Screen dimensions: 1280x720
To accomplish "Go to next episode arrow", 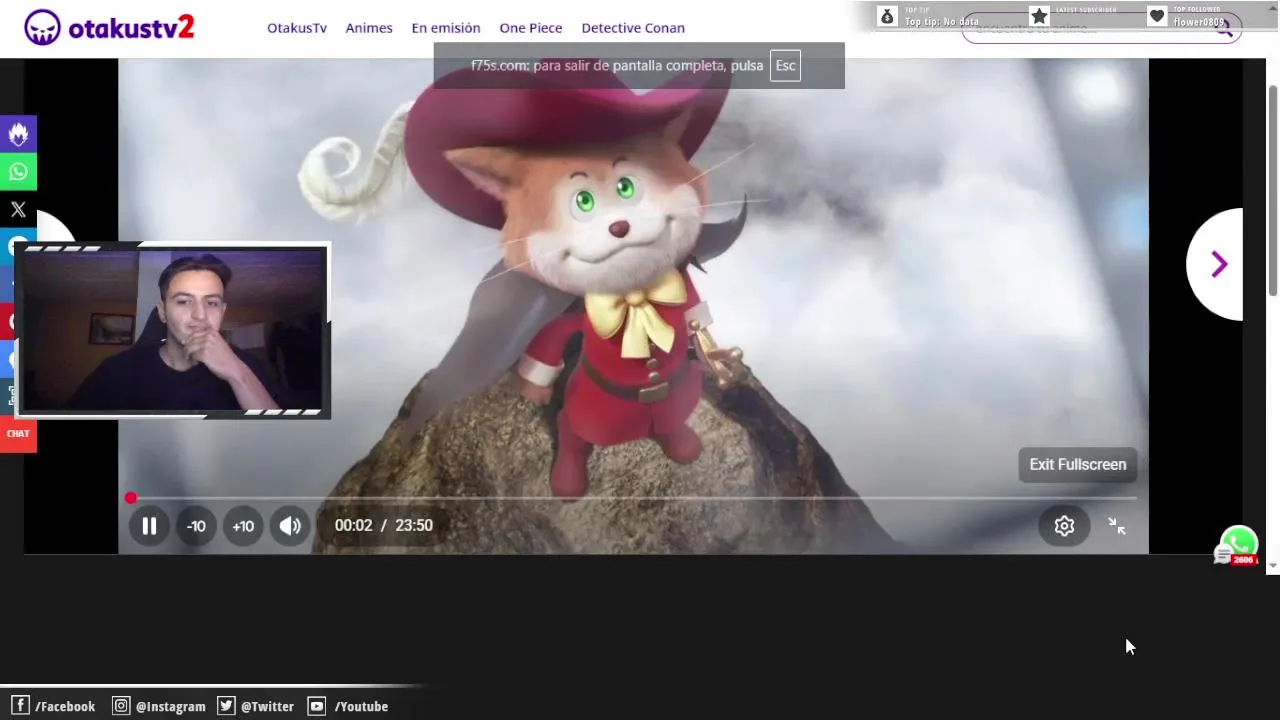I will click(x=1218, y=264).
